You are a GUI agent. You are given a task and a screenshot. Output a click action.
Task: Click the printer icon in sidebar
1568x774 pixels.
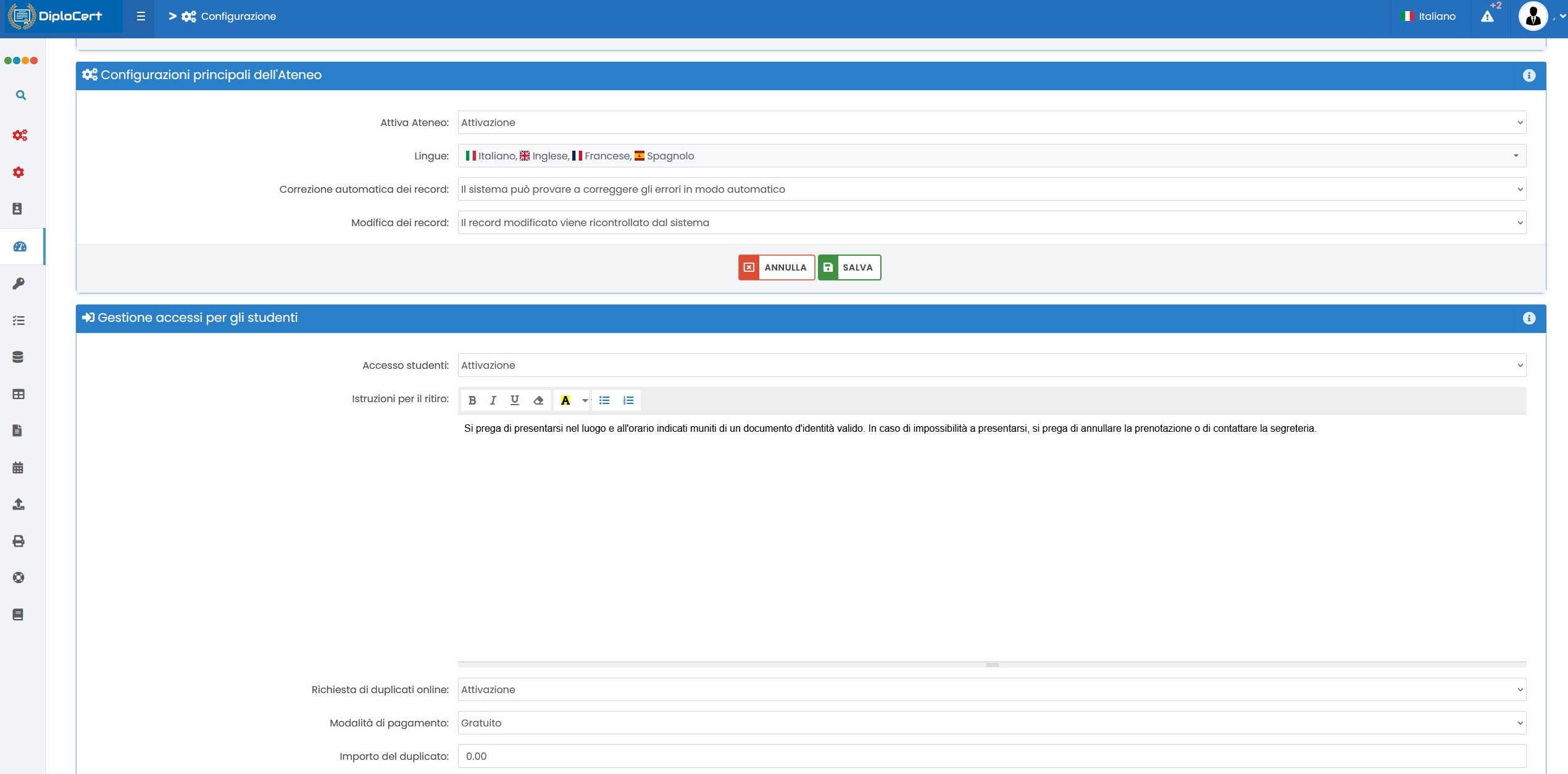point(19,541)
